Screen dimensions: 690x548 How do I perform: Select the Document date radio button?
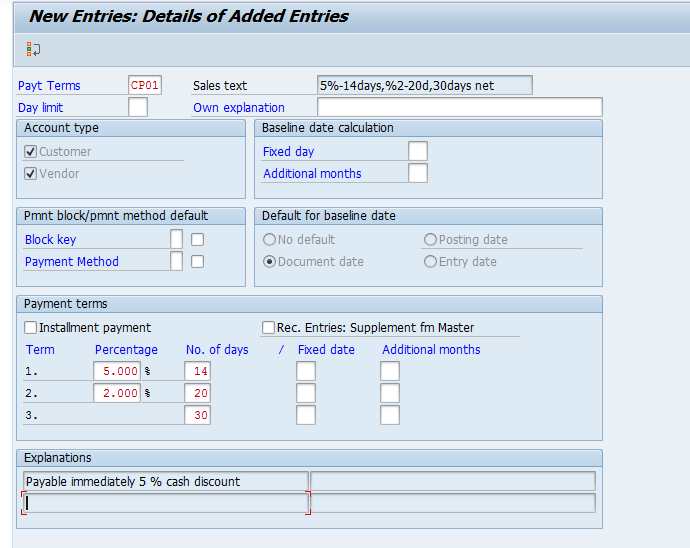[x=269, y=261]
